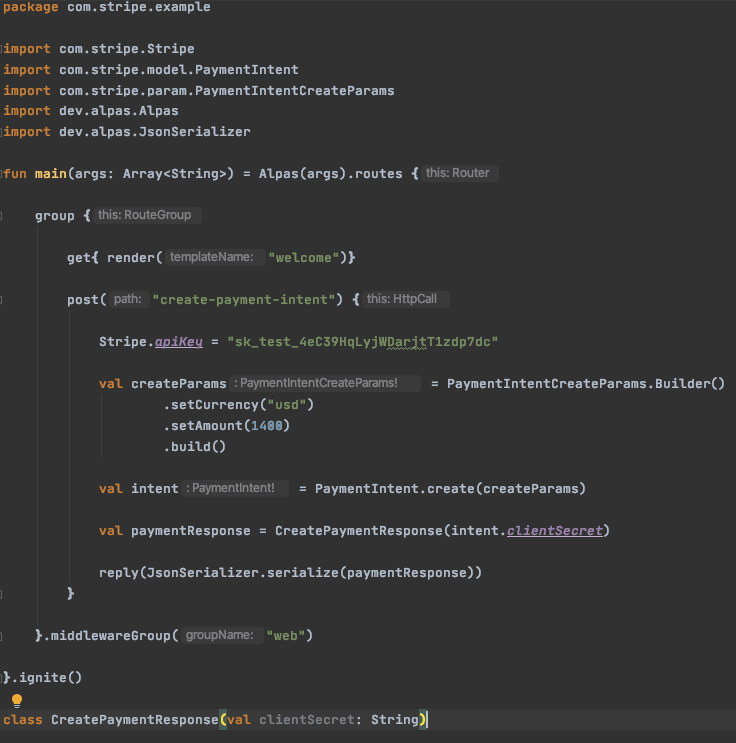Click JsonSerializer.serialize in the reply line
Viewport: 736px width, 743px height.
pyautogui.click(x=242, y=572)
